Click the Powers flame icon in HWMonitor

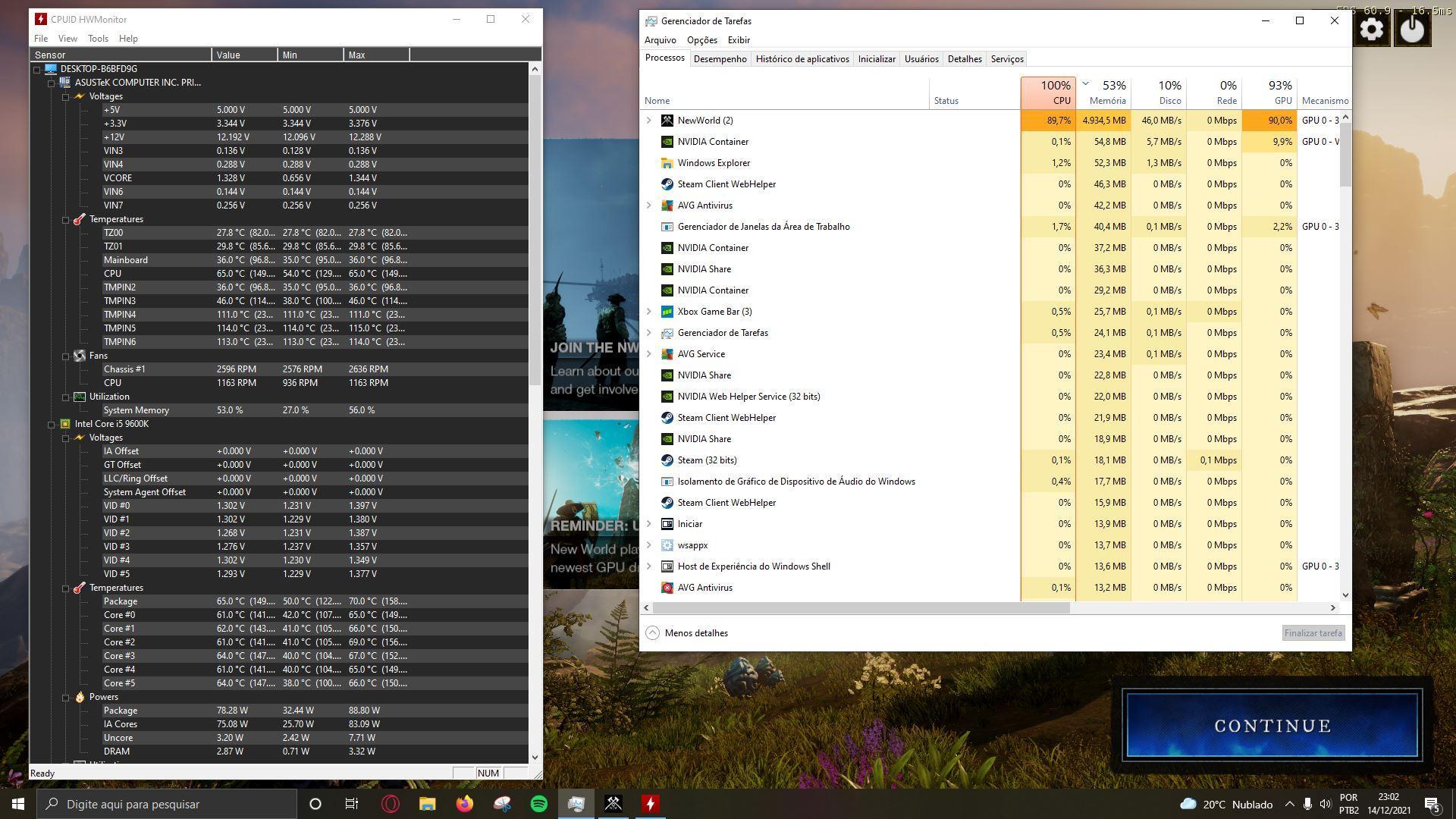click(80, 697)
